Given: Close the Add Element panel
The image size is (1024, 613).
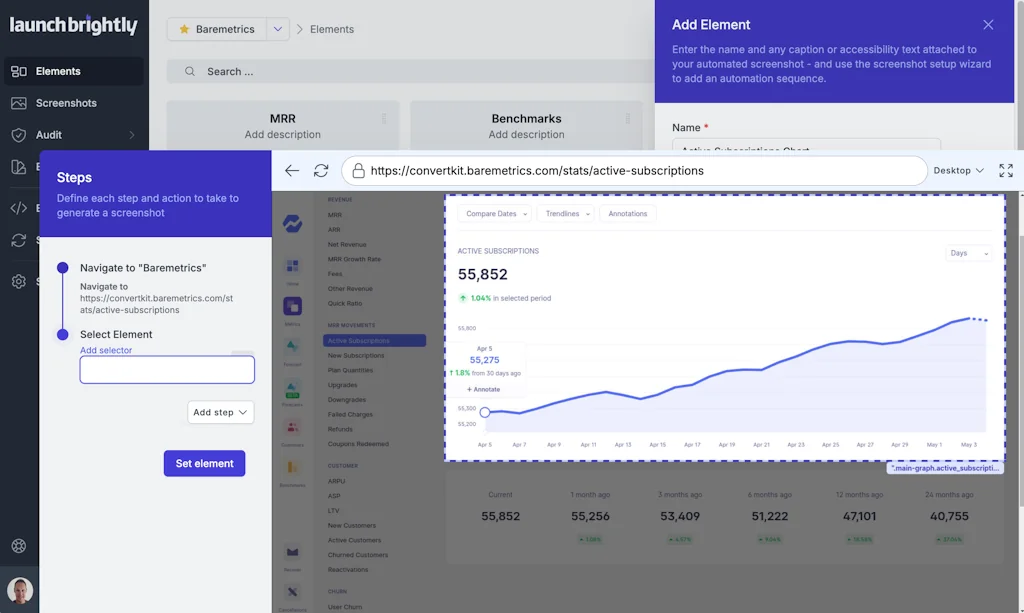Looking at the screenshot, I should (x=988, y=25).
